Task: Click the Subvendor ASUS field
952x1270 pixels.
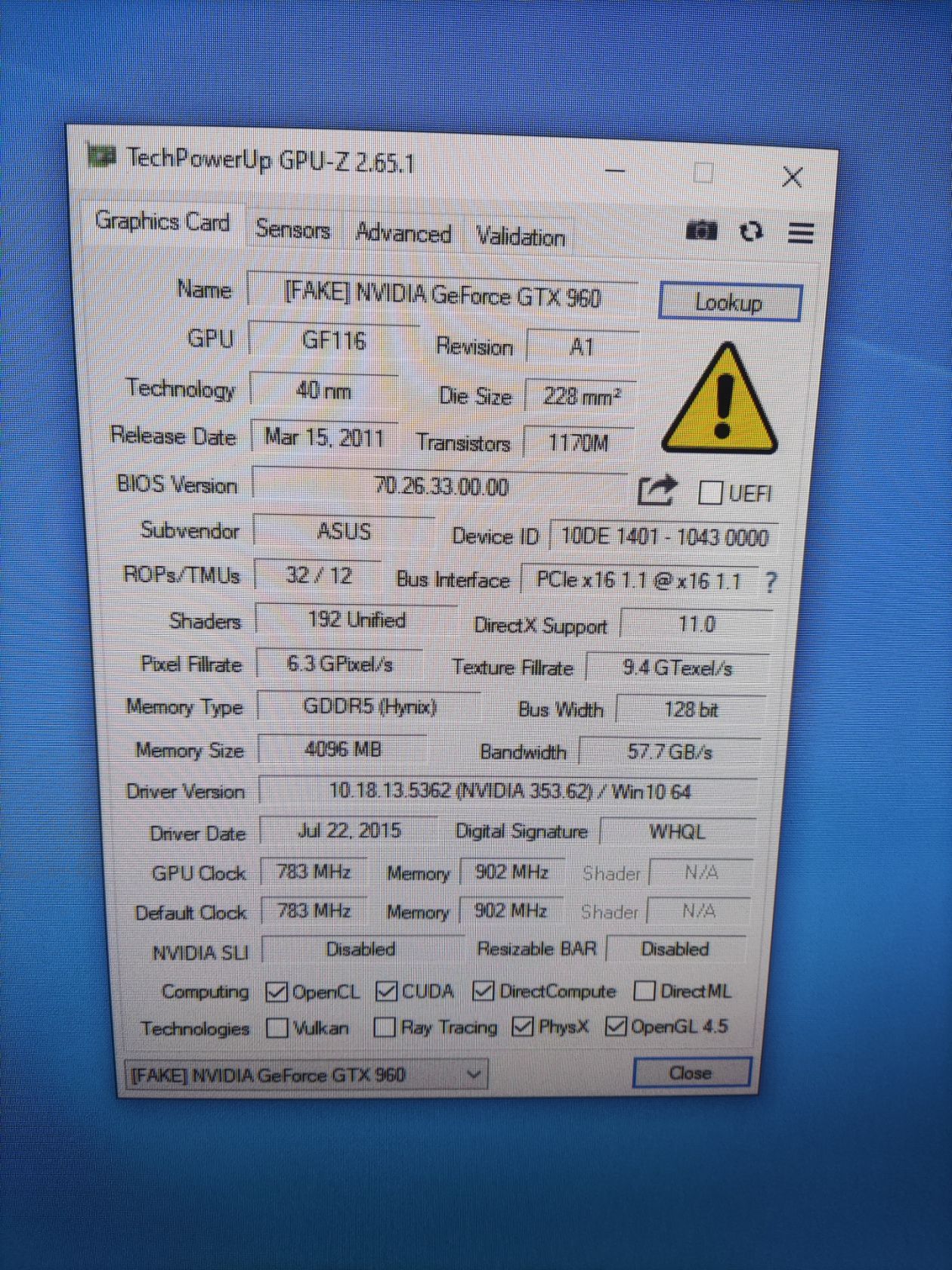Action: click(344, 531)
